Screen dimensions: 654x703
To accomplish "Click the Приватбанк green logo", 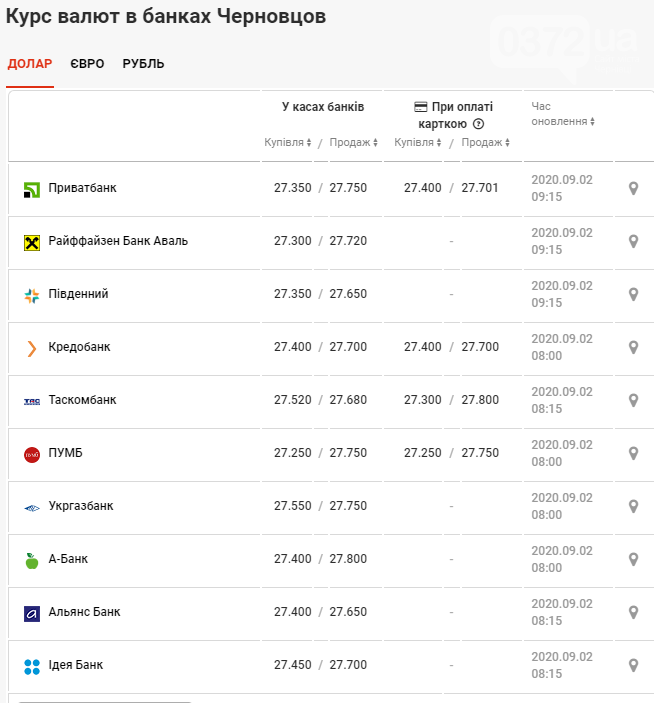I will 32,190.
